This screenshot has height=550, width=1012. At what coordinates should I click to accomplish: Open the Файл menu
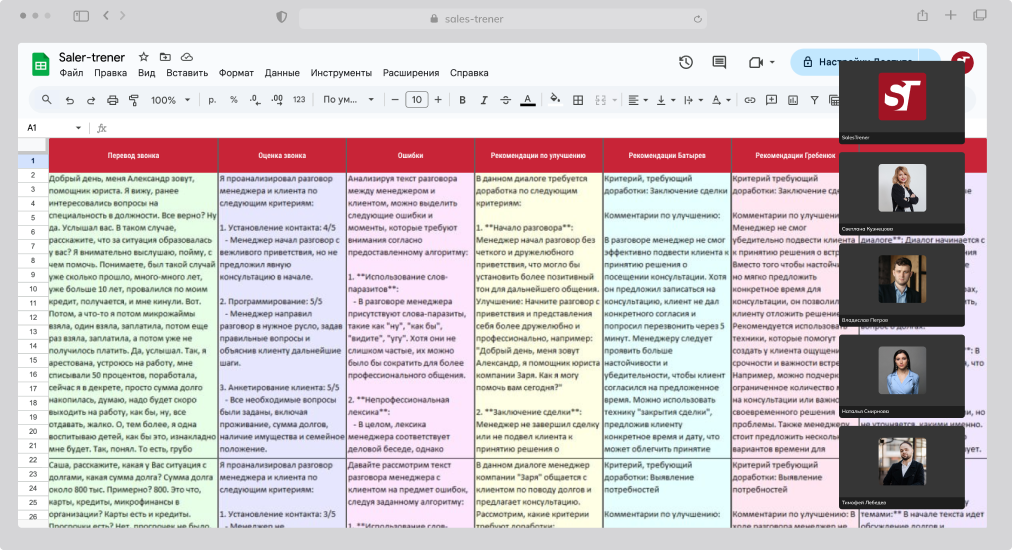[71, 73]
